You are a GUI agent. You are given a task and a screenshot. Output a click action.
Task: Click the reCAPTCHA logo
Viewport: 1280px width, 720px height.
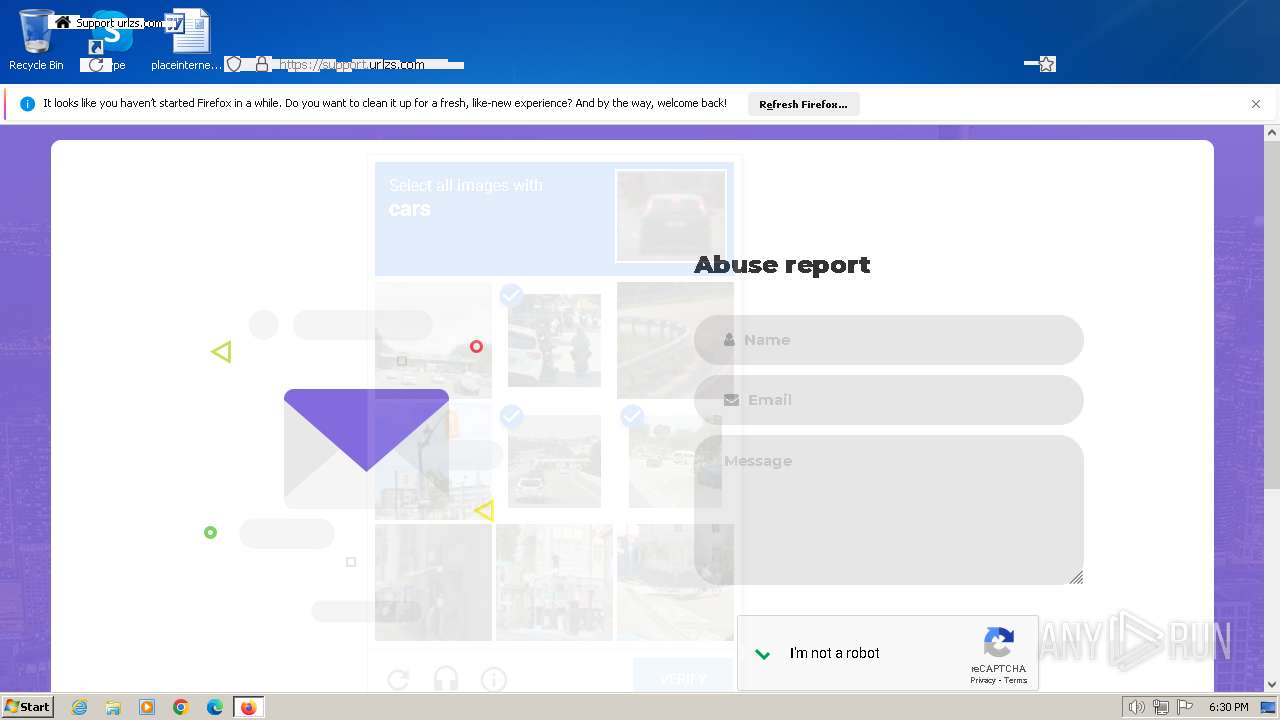coord(999,643)
